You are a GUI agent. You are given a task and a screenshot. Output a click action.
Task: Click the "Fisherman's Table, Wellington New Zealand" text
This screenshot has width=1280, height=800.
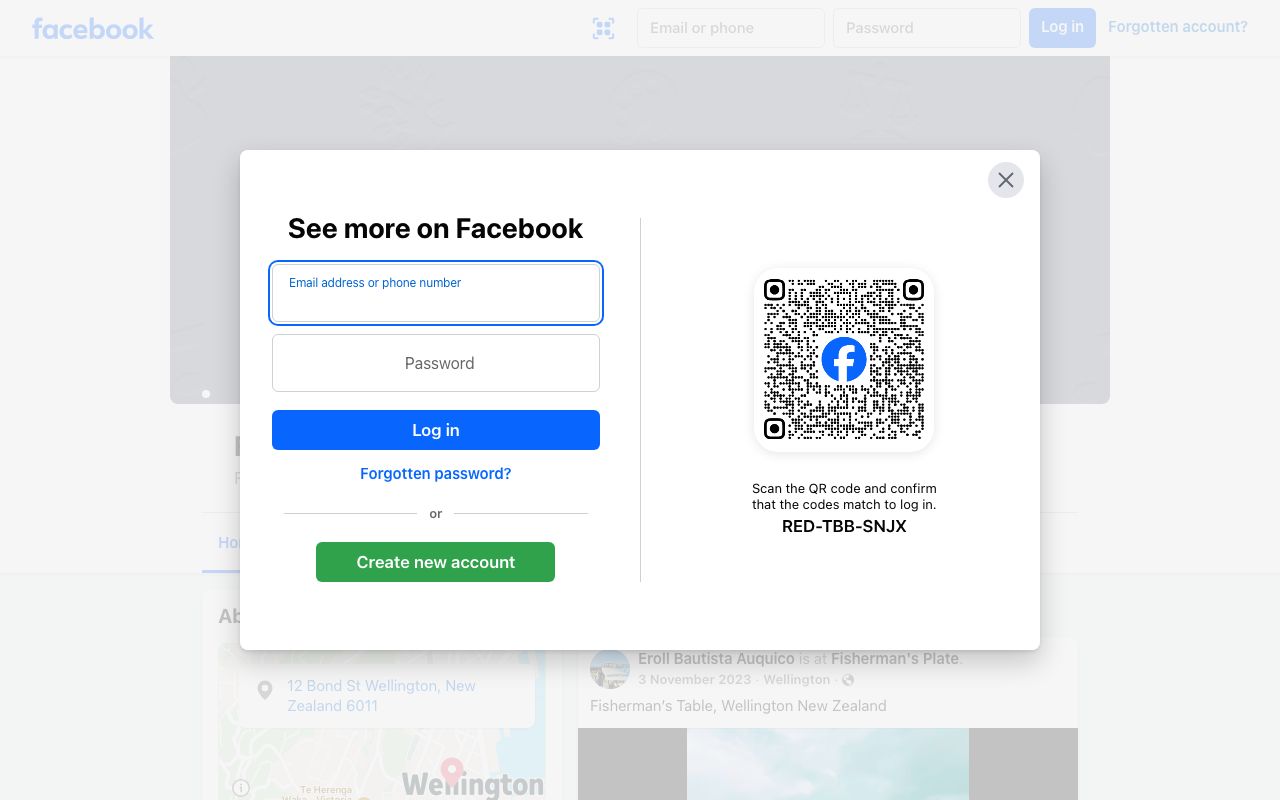coord(738,706)
